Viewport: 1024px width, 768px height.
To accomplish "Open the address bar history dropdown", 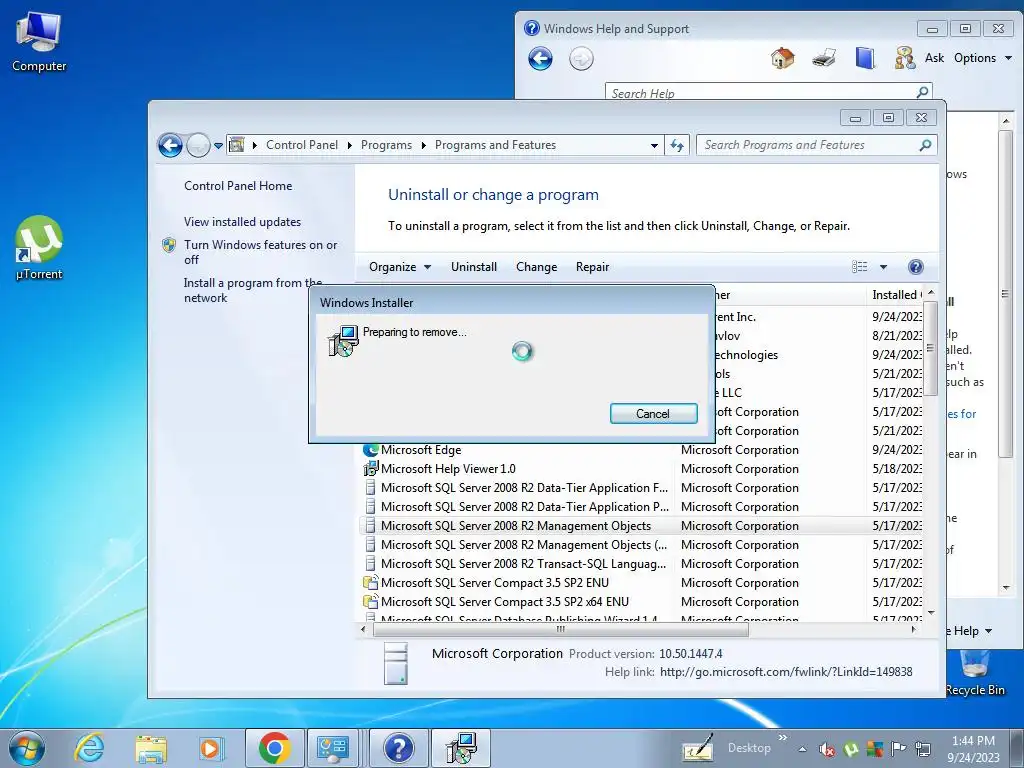I will (654, 146).
